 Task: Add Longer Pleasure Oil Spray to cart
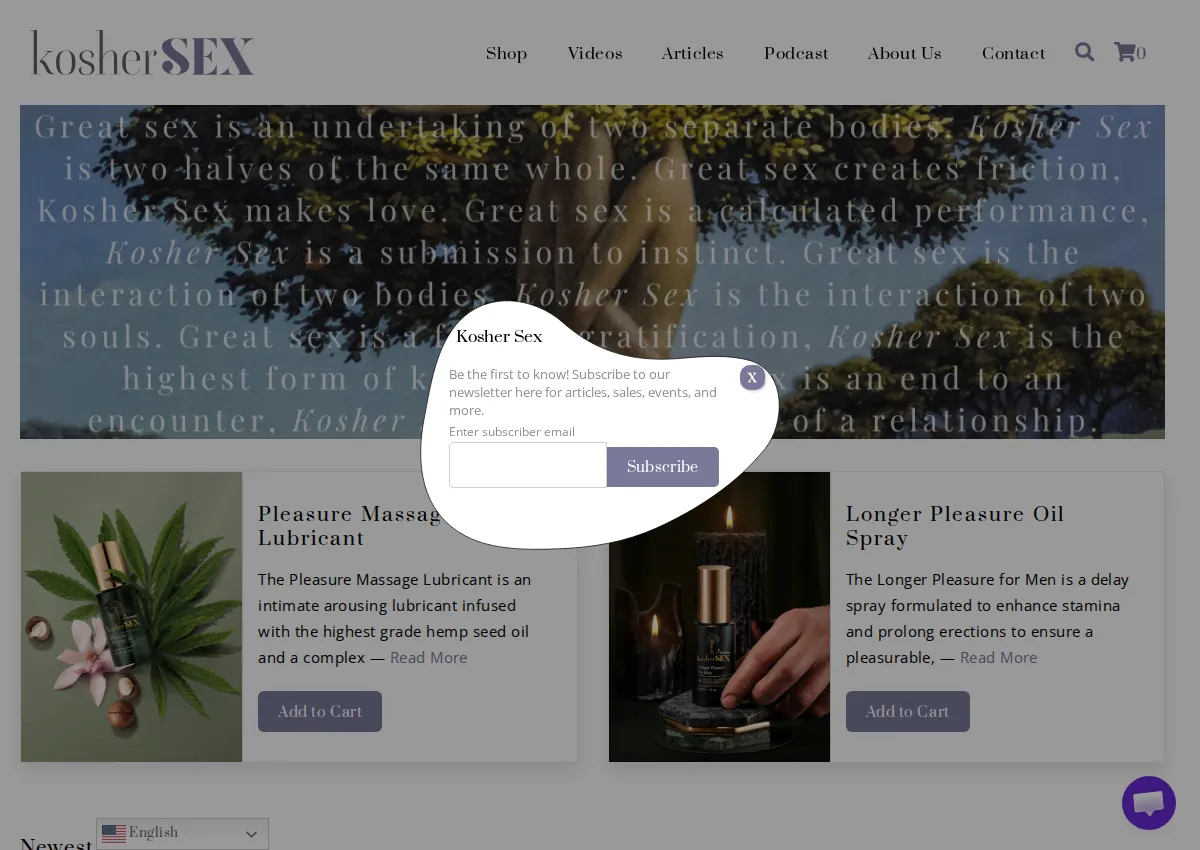[908, 712]
